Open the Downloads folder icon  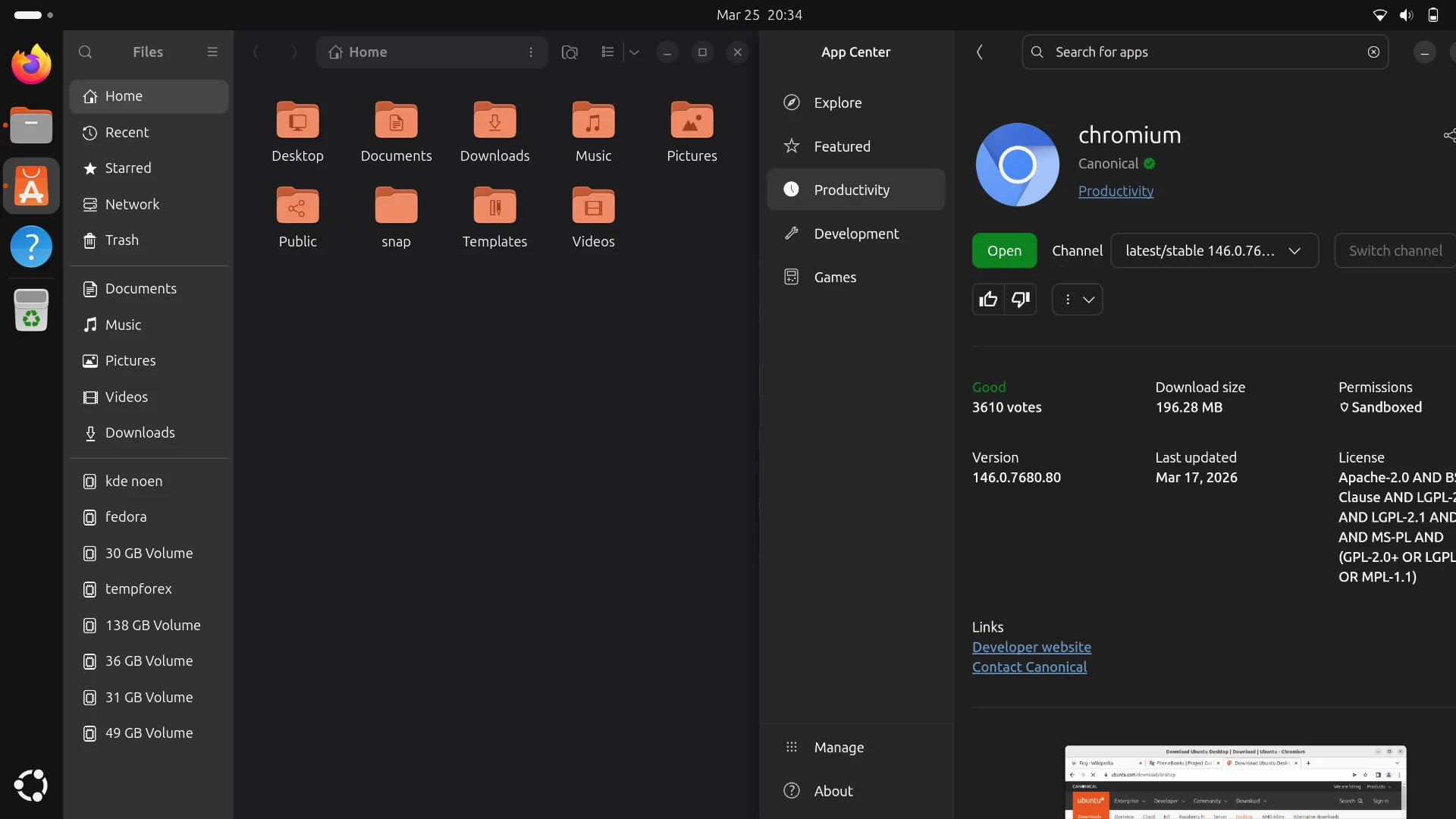click(x=494, y=121)
